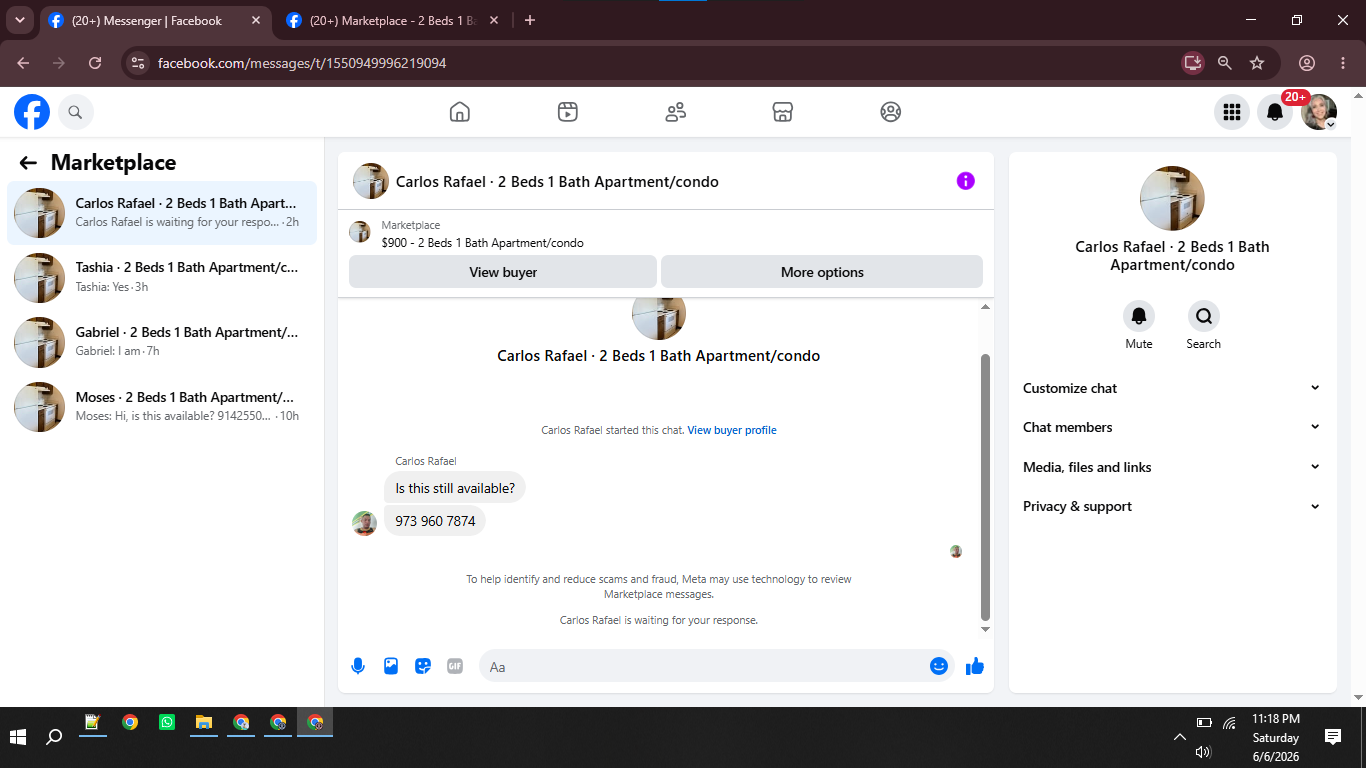Choose a sticker to send
Screen dimensions: 1366x768
click(x=423, y=666)
